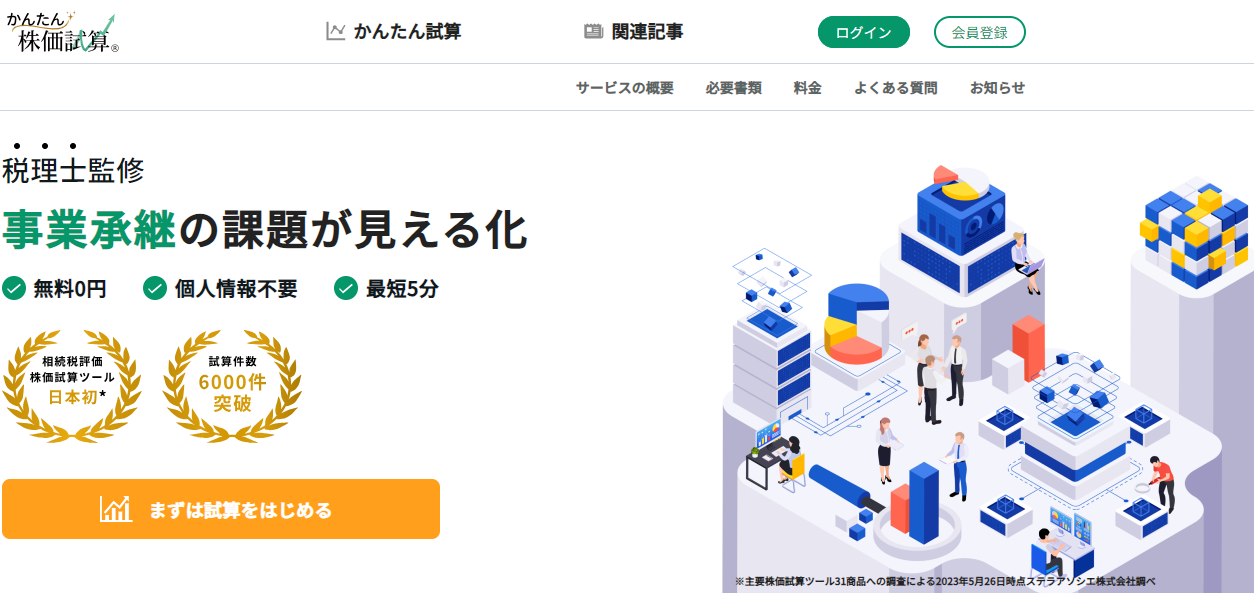Click the 会員登録 button
The height and width of the screenshot is (593, 1254).
coord(980,32)
